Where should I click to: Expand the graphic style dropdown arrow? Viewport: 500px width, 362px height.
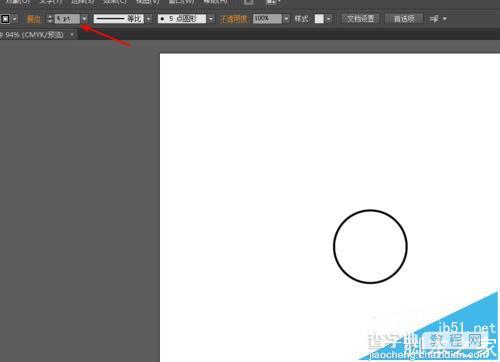(x=329, y=19)
